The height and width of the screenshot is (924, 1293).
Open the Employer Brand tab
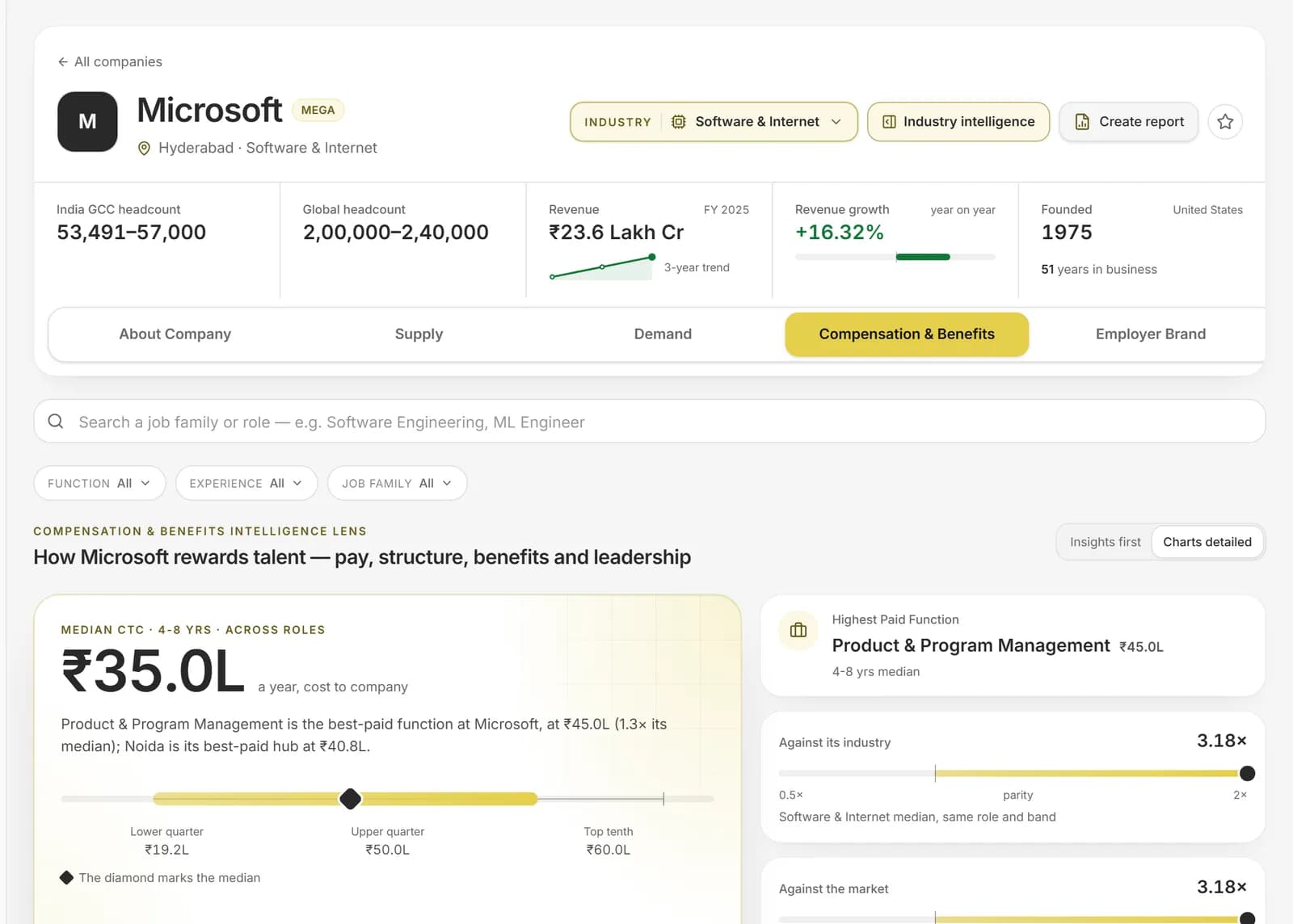pos(1151,334)
